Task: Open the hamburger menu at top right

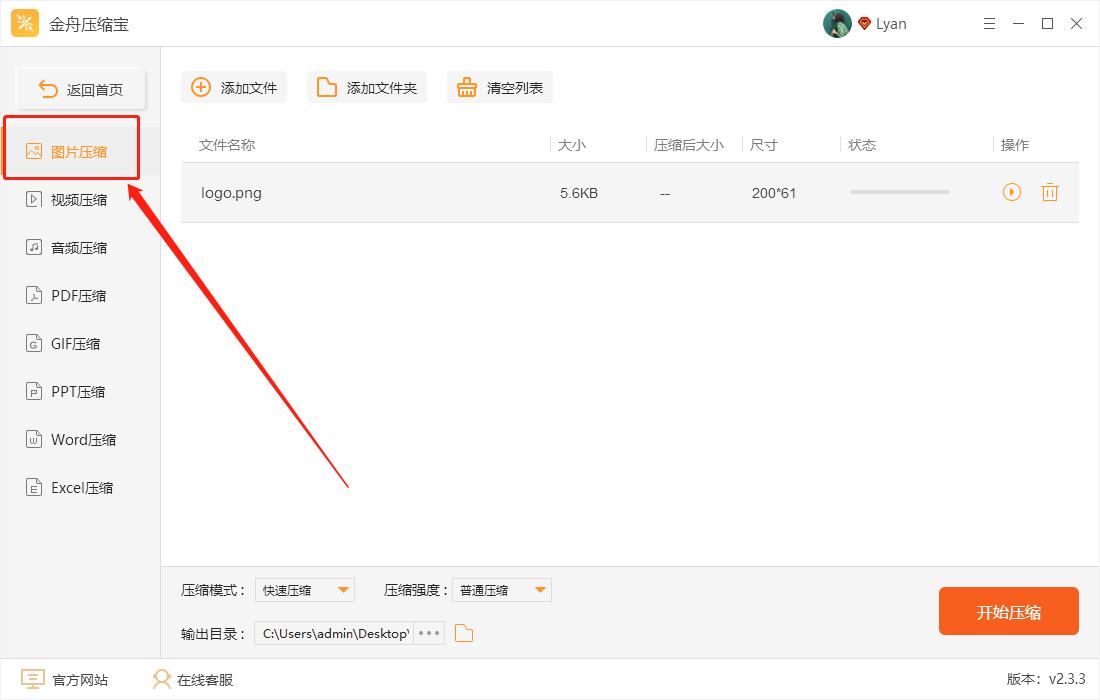Action: coord(989,23)
